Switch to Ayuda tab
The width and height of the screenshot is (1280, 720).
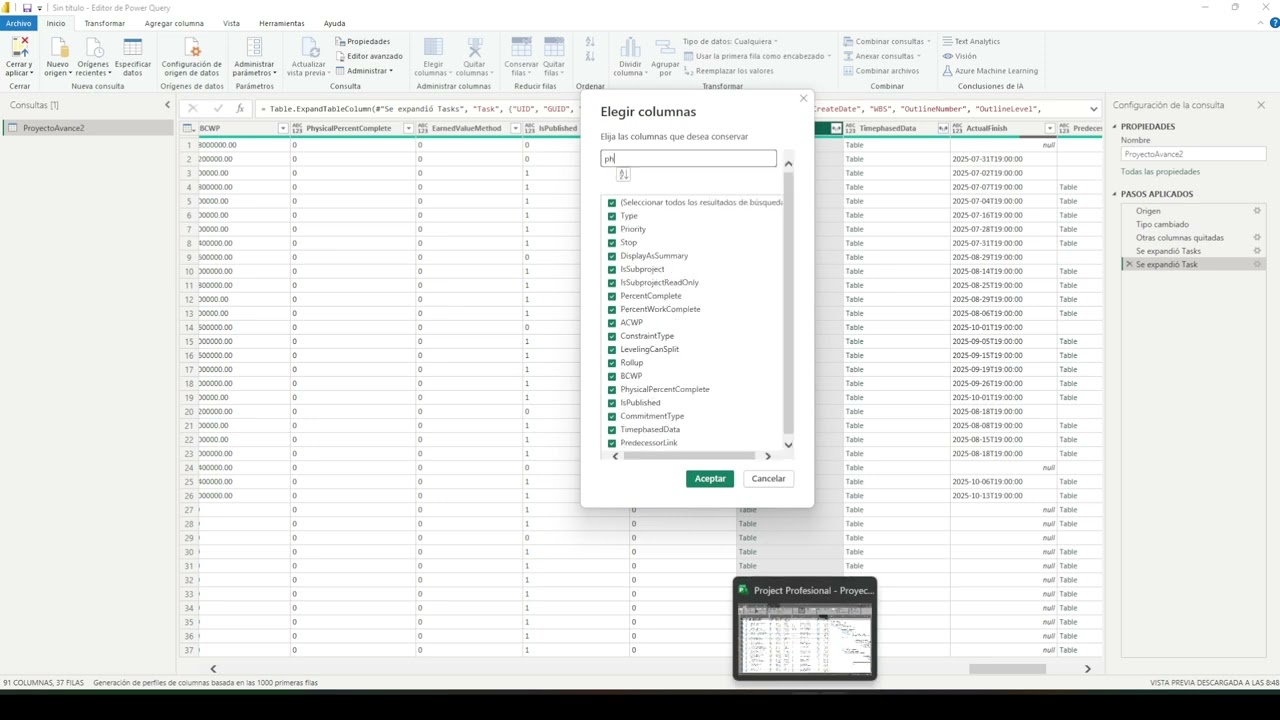coord(335,23)
